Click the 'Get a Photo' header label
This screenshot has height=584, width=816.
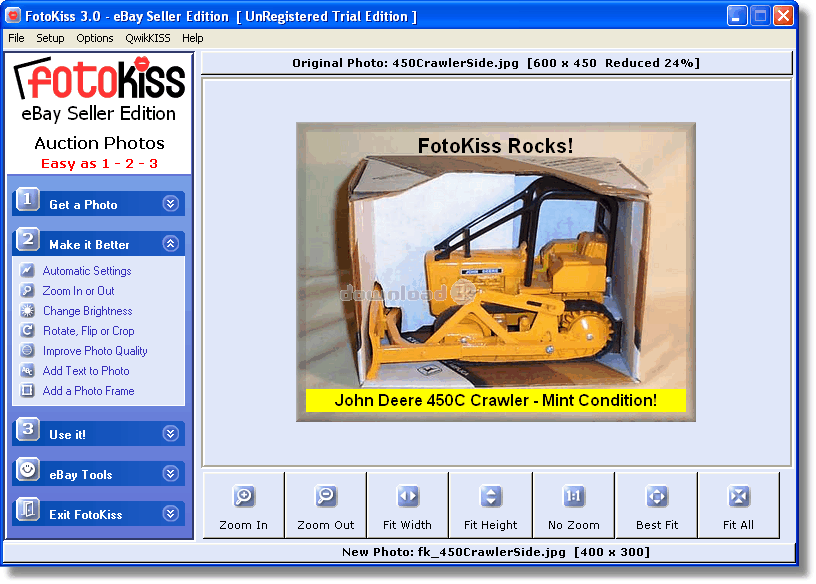pyautogui.click(x=83, y=205)
